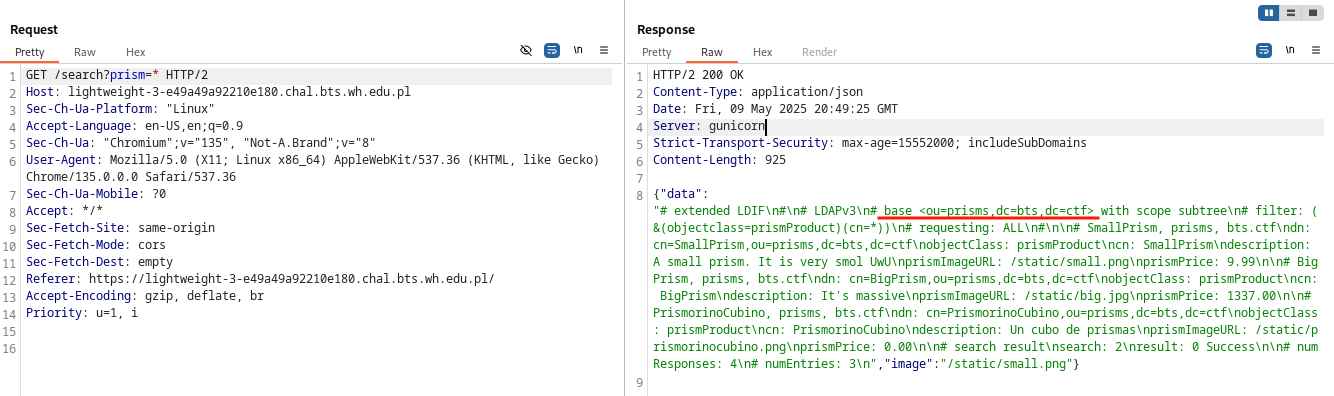The image size is (1334, 396).
Task: Click the 'Accept: */*' header line
Action: 64,211
